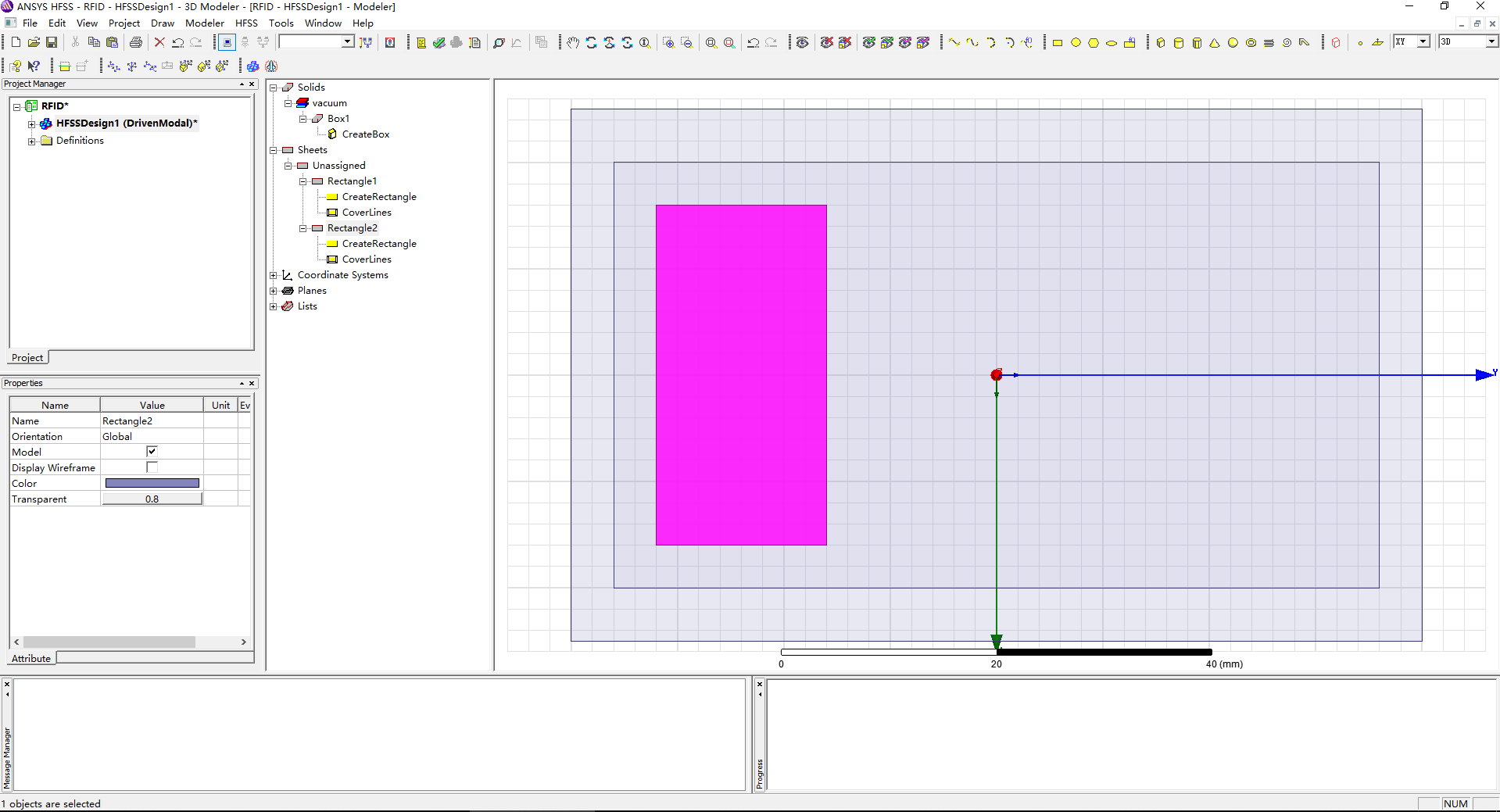This screenshot has height=812, width=1500.
Task: Click the Draw box tool icon
Action: (x=1161, y=43)
